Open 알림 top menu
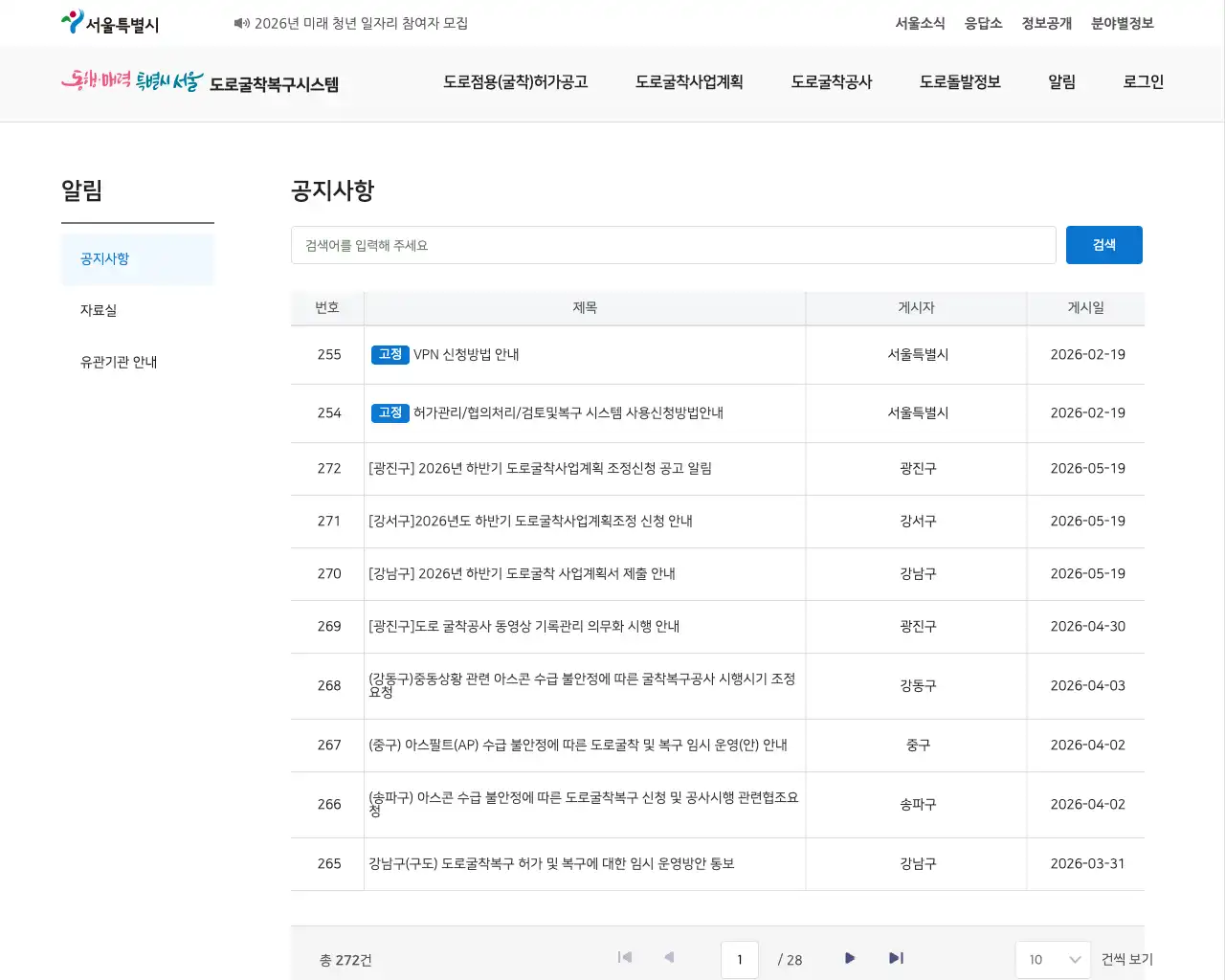 1062,82
